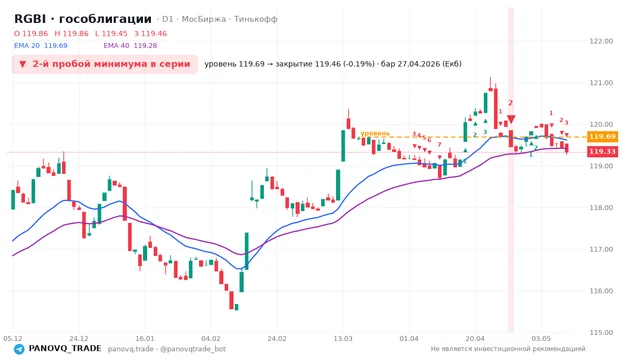Click the red 119.33 current price tag
The image size is (640, 360).
coord(602,151)
